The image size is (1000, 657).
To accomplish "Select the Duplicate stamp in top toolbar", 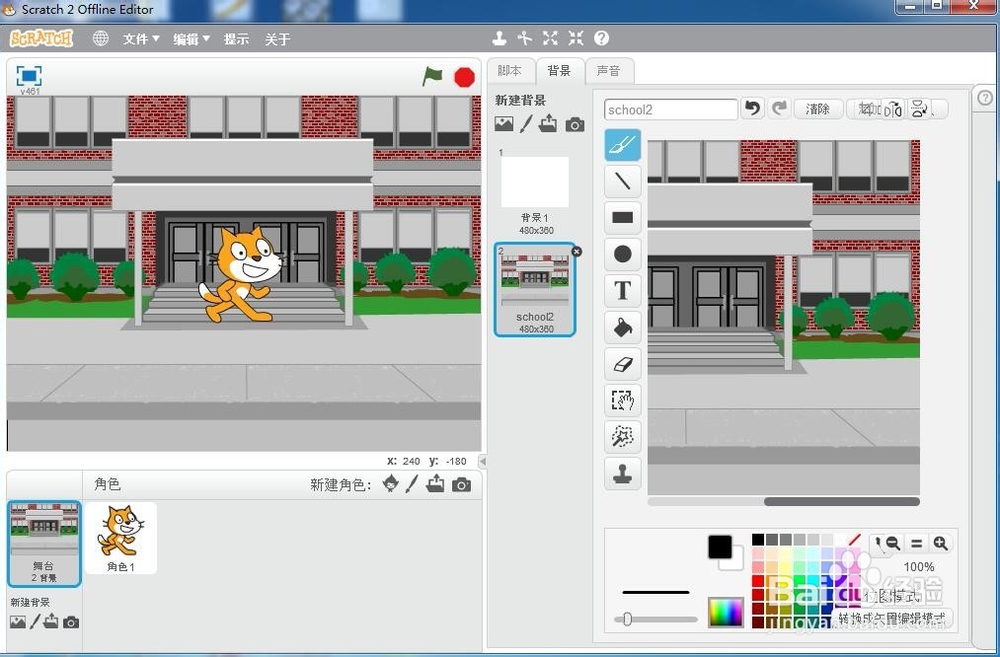I will coord(499,38).
